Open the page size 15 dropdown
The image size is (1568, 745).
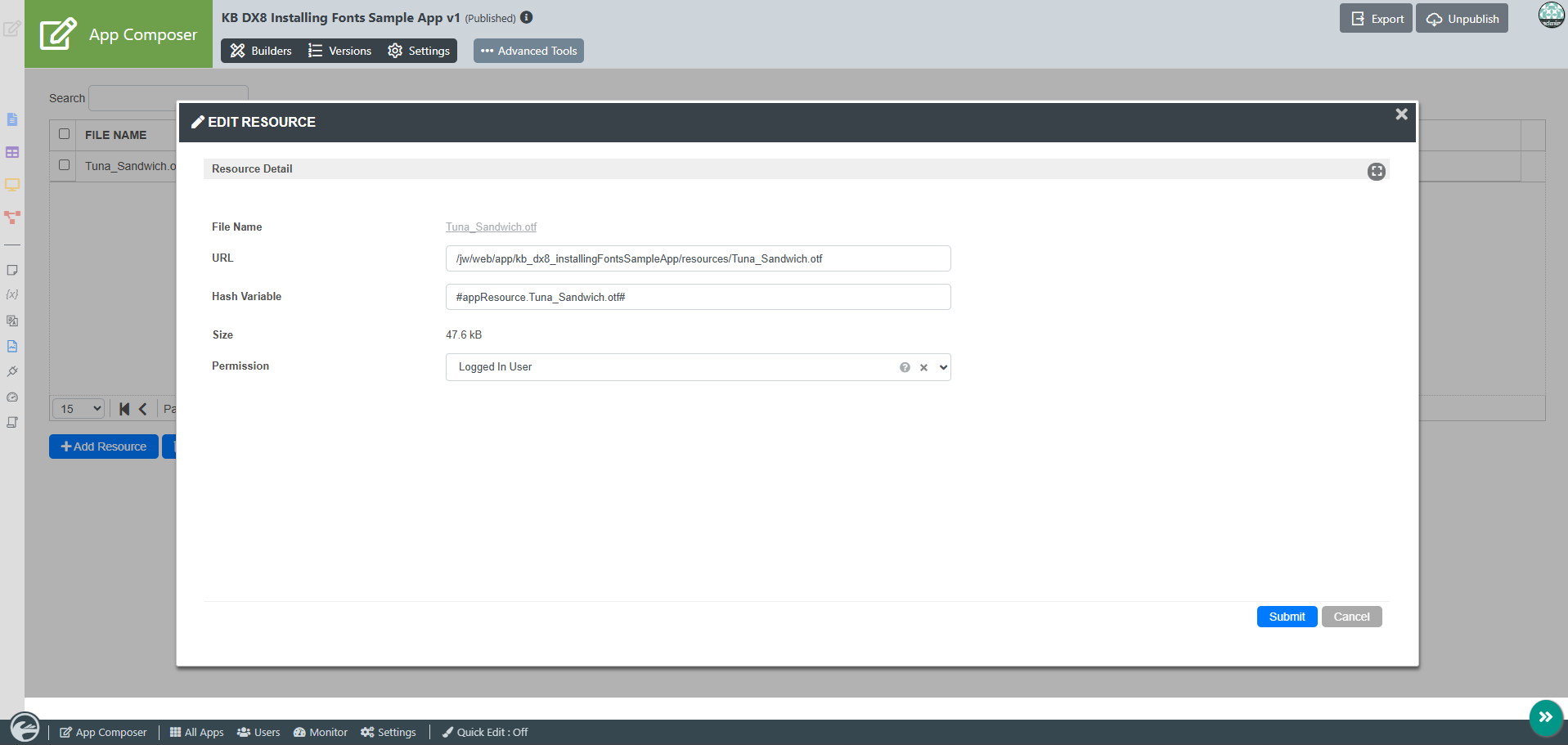pos(79,408)
